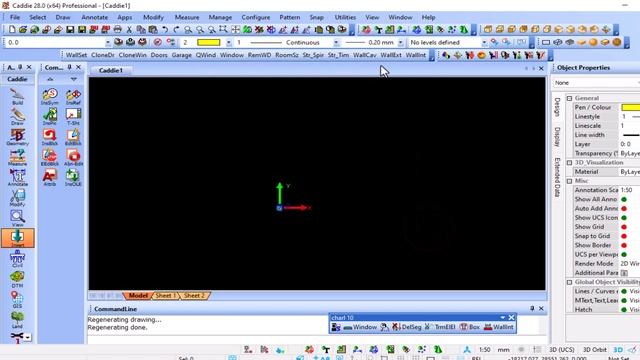Collapse the 3D_Visualization section
The image size is (640, 360).
pyautogui.click(x=569, y=163)
